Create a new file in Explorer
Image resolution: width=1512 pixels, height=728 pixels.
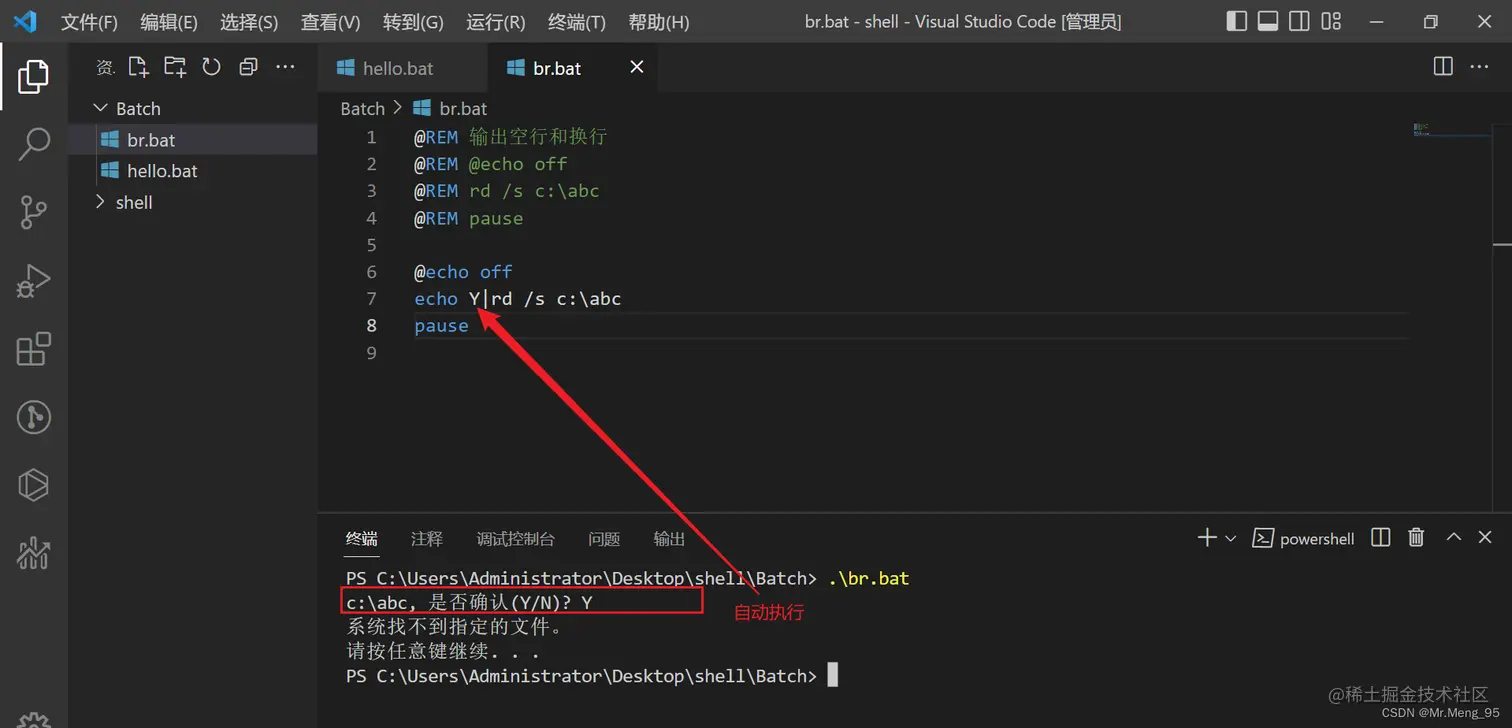[138, 67]
